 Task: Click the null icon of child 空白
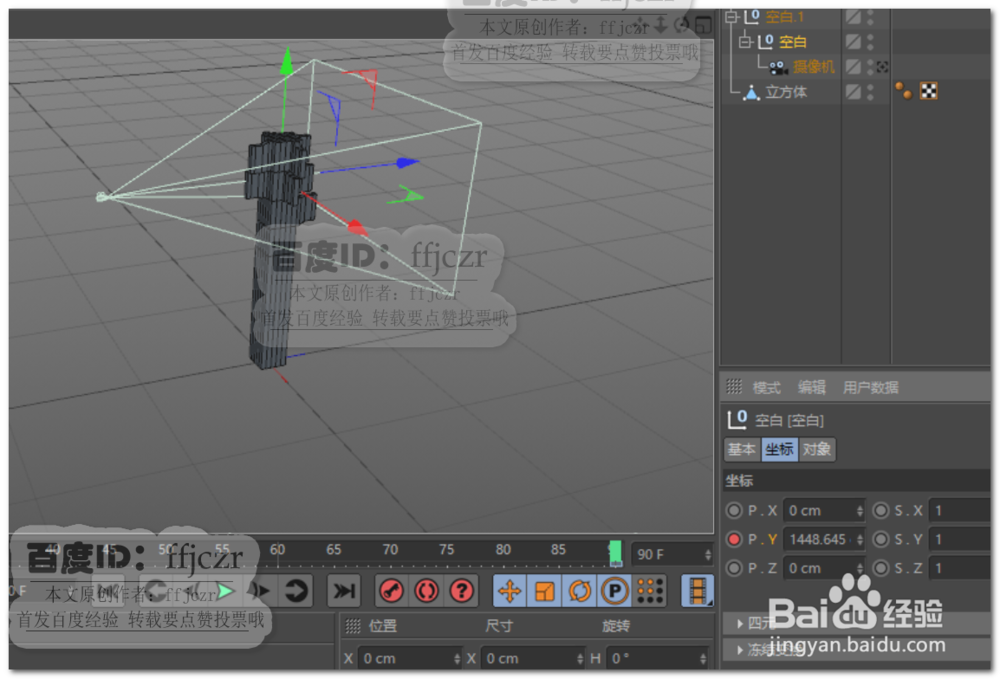(765, 42)
